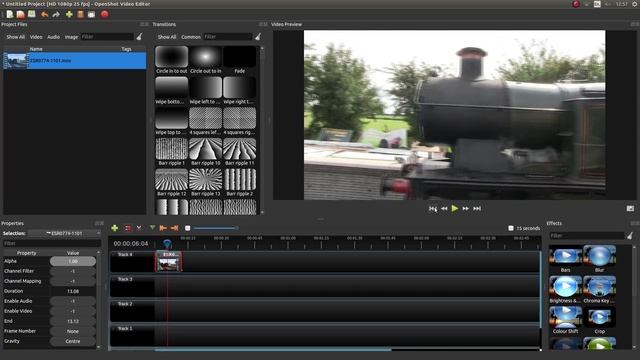This screenshot has height=360, width=640.
Task: Sort Project Files by Tags column
Action: tap(126, 49)
